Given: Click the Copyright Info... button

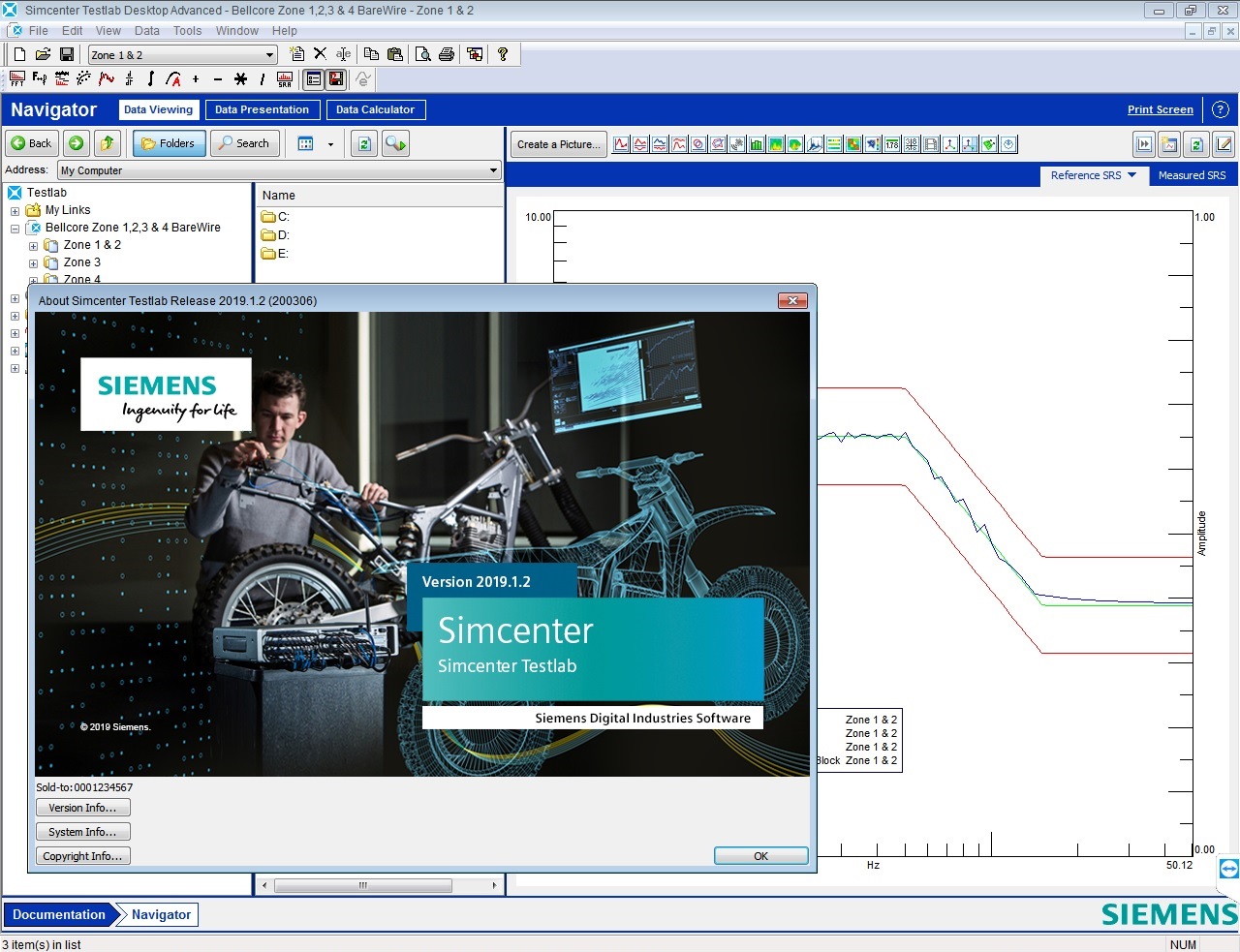Looking at the screenshot, I should pyautogui.click(x=82, y=856).
